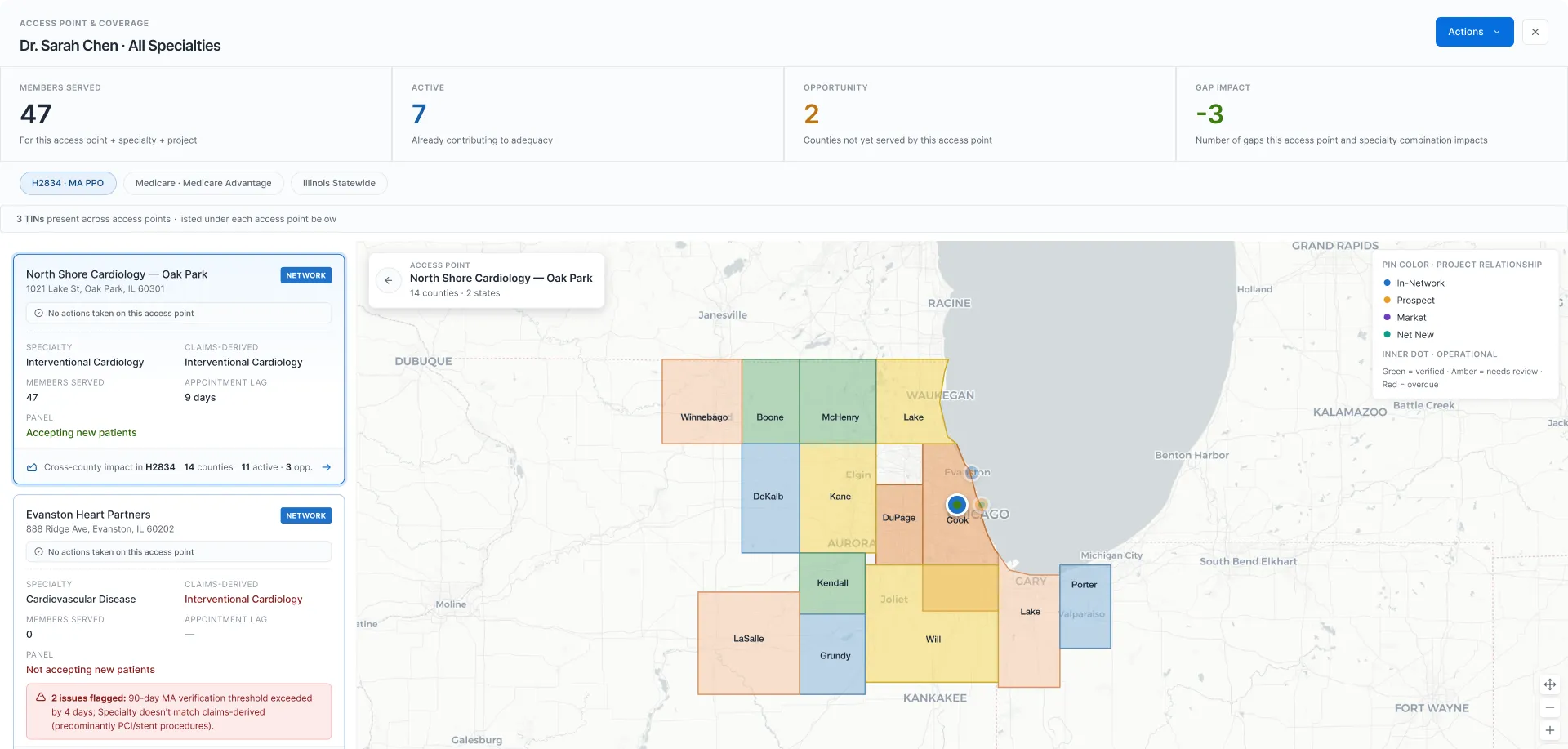Click back arrow in access point map card
Viewport: 1568px width, 749px height.
click(x=389, y=280)
